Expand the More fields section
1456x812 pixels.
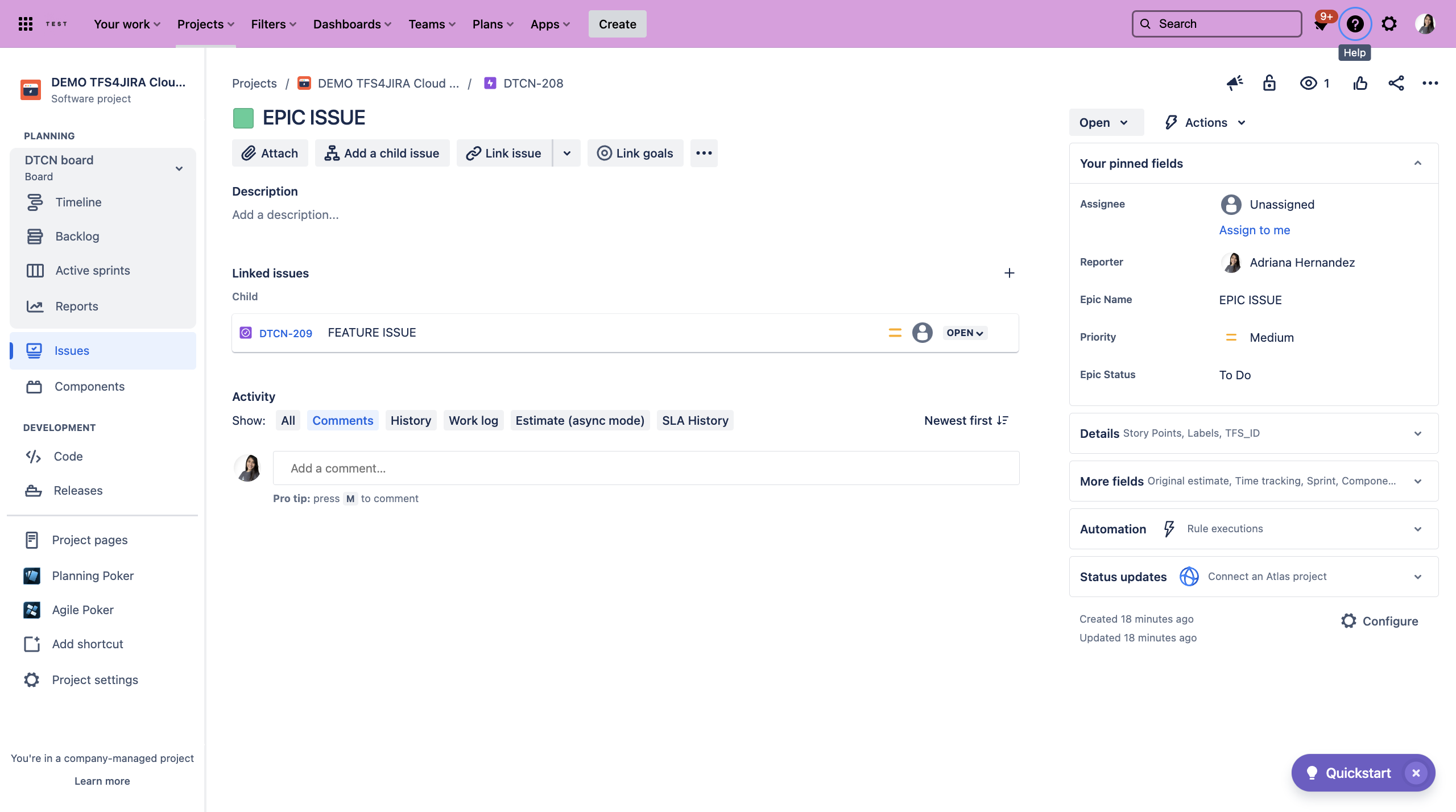1416,480
